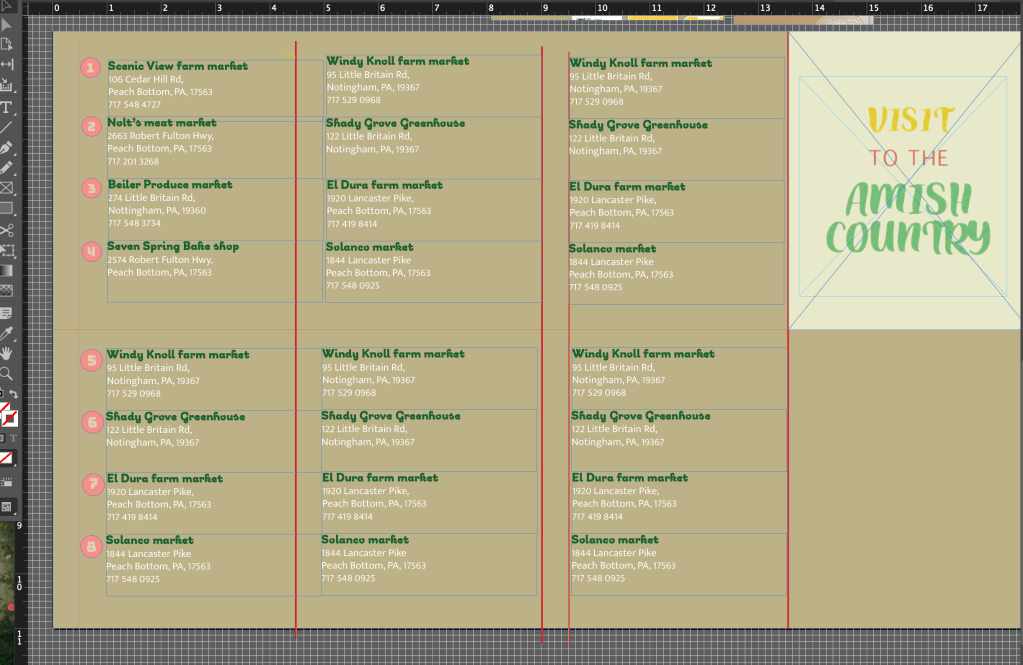Pick the Line tool

pyautogui.click(x=6, y=127)
